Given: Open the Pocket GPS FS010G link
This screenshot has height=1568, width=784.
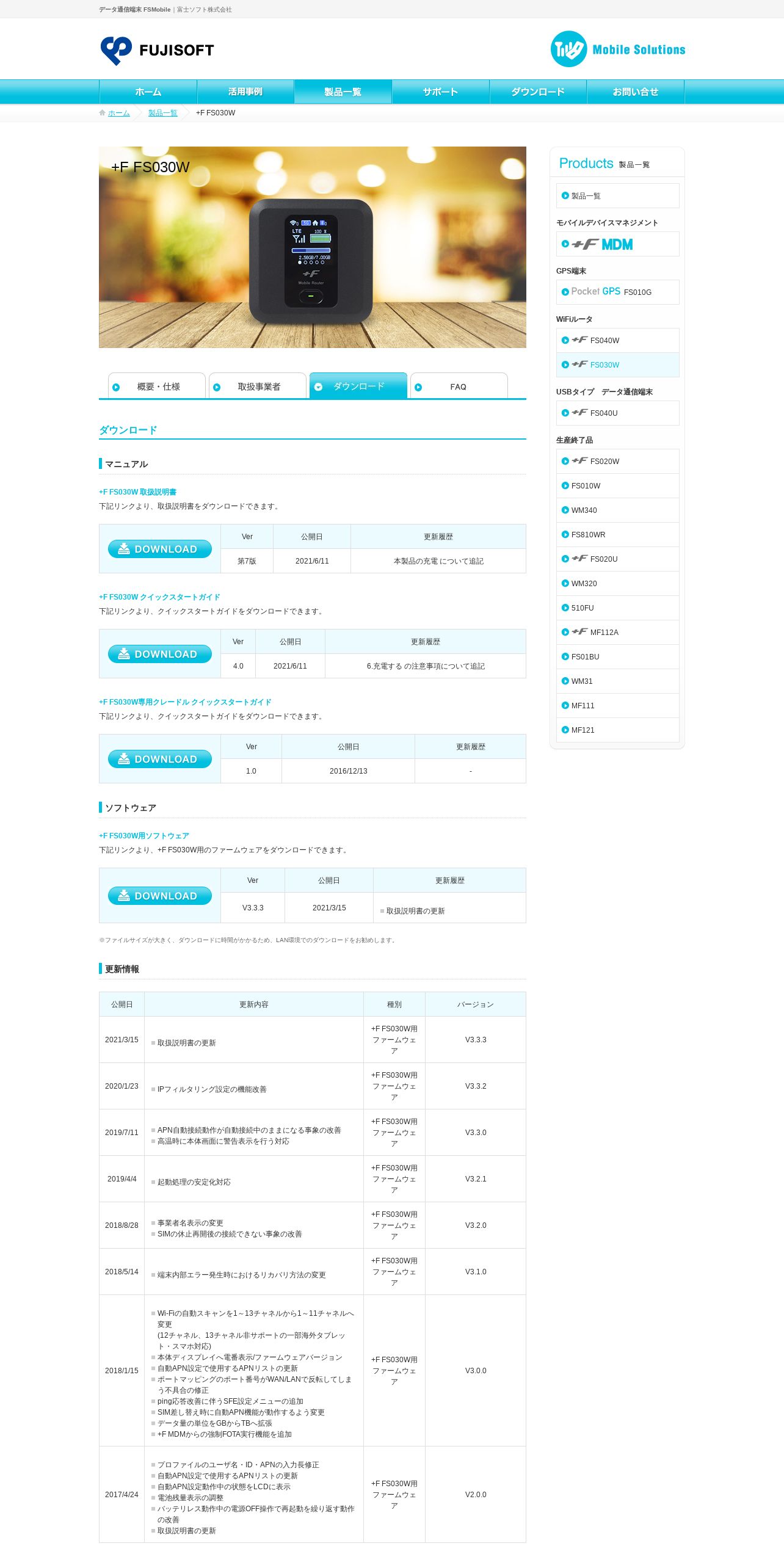Looking at the screenshot, I should pyautogui.click(x=618, y=292).
